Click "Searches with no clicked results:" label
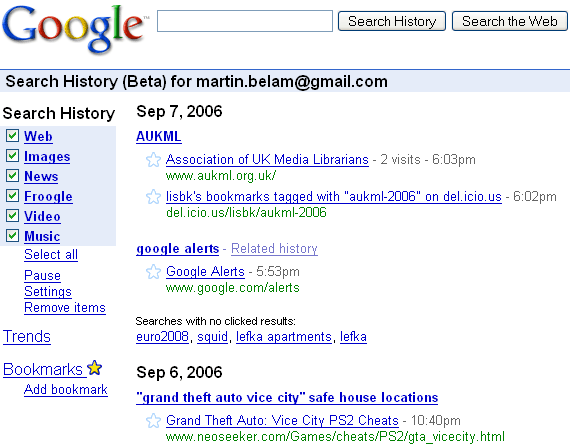Viewport: 570px width, 446px height. (x=216, y=321)
